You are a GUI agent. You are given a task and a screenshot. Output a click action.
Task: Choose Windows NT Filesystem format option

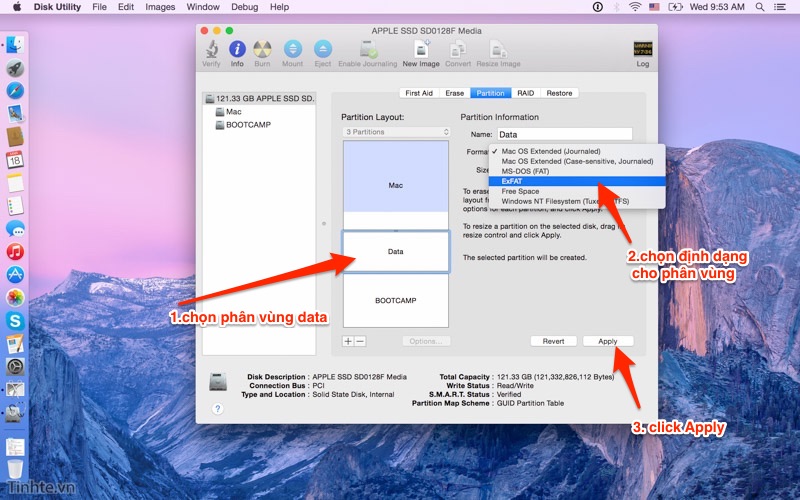coord(577,201)
